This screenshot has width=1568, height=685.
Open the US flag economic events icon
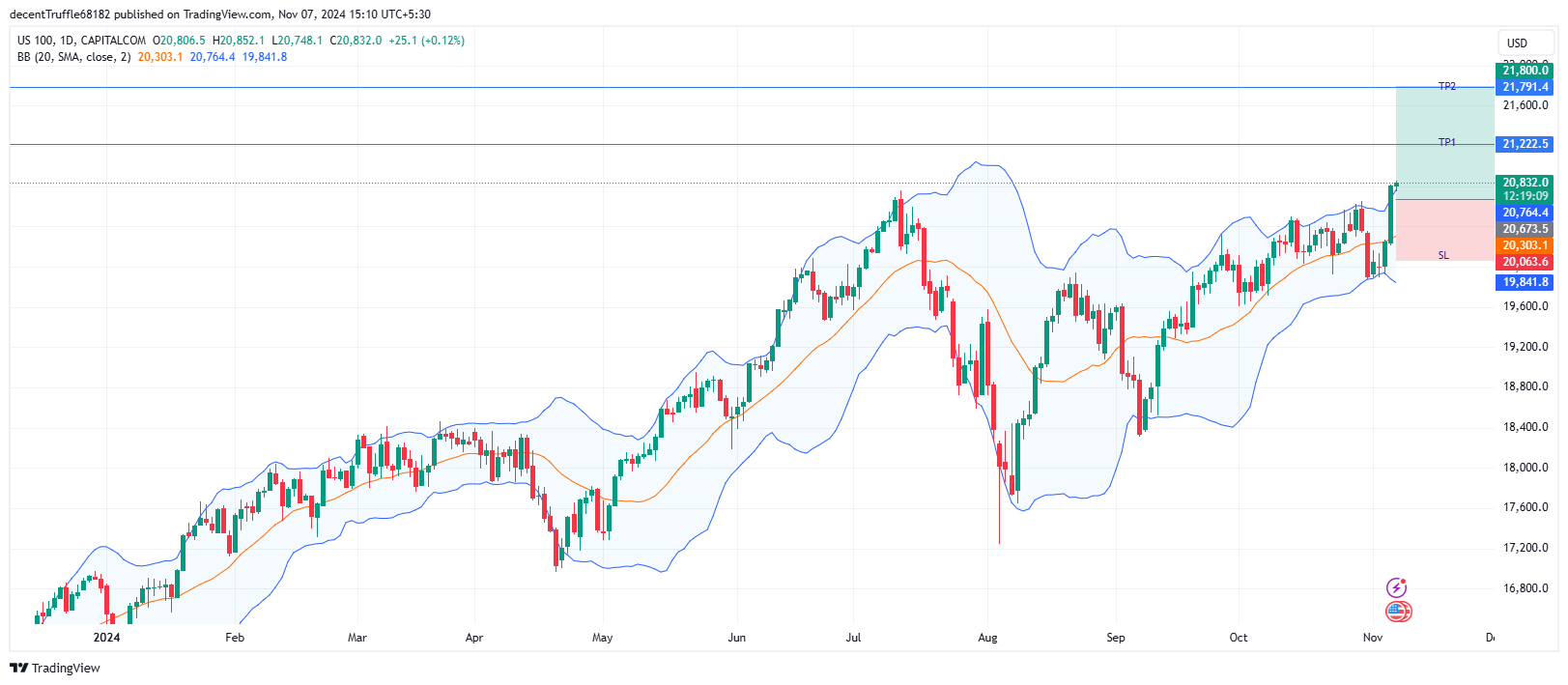(x=1398, y=612)
